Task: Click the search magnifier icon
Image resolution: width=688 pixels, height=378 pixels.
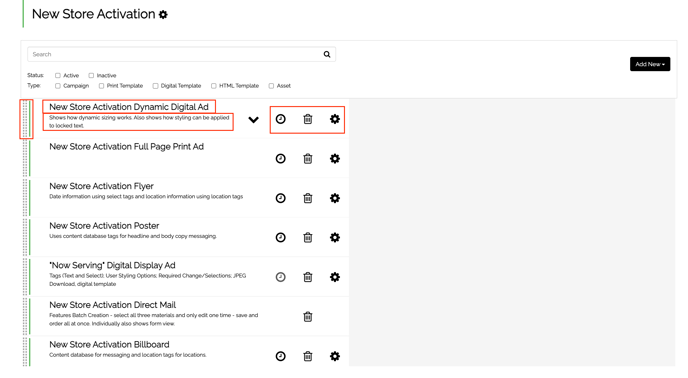Action: [327, 54]
